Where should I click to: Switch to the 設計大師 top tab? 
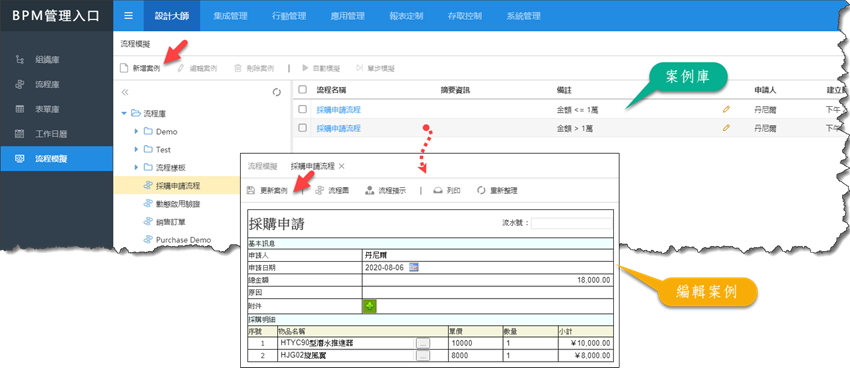coord(172,16)
